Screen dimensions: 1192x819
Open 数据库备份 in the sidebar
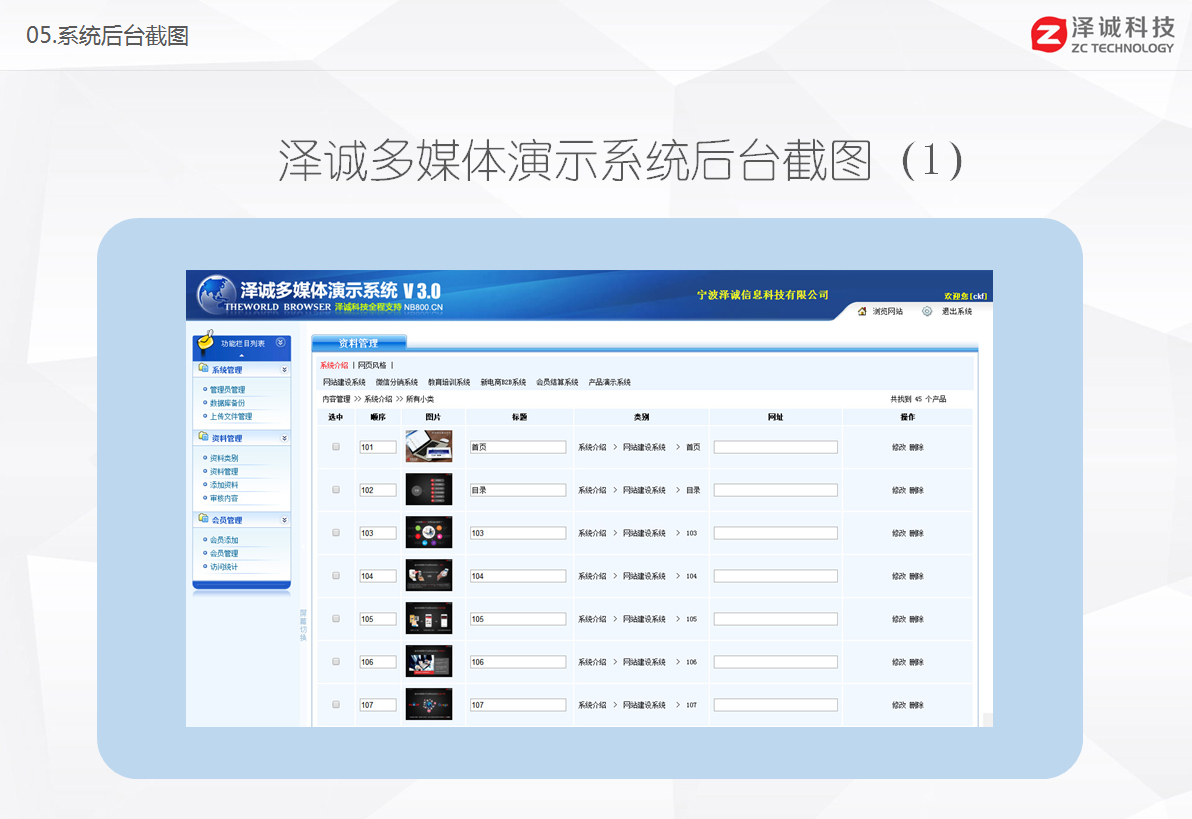[x=227, y=403]
